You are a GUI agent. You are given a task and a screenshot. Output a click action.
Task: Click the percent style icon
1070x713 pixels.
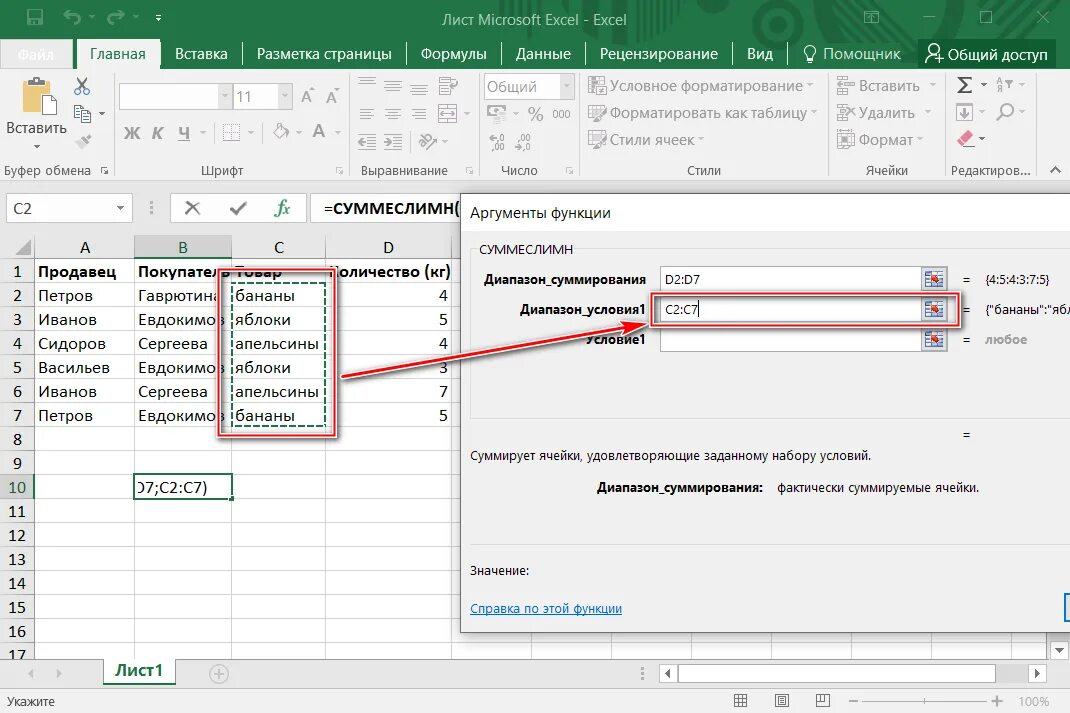tap(536, 114)
